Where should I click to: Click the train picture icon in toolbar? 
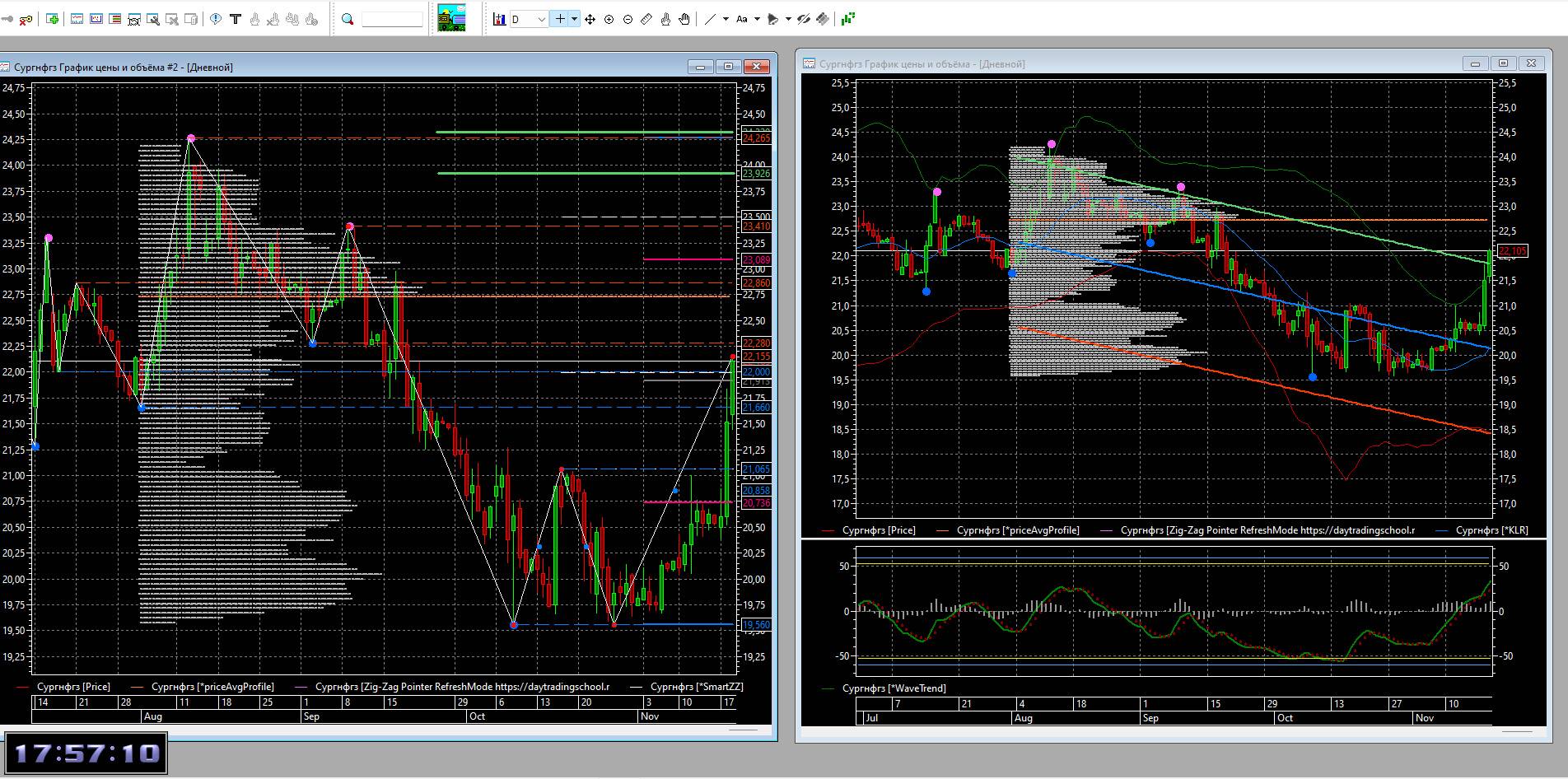pos(451,18)
